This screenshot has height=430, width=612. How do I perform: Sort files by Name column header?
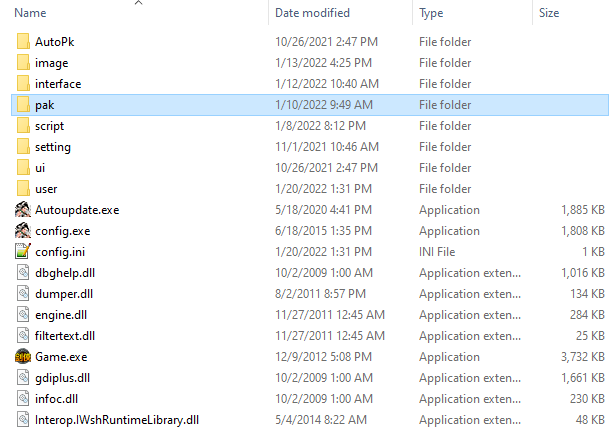pos(32,13)
